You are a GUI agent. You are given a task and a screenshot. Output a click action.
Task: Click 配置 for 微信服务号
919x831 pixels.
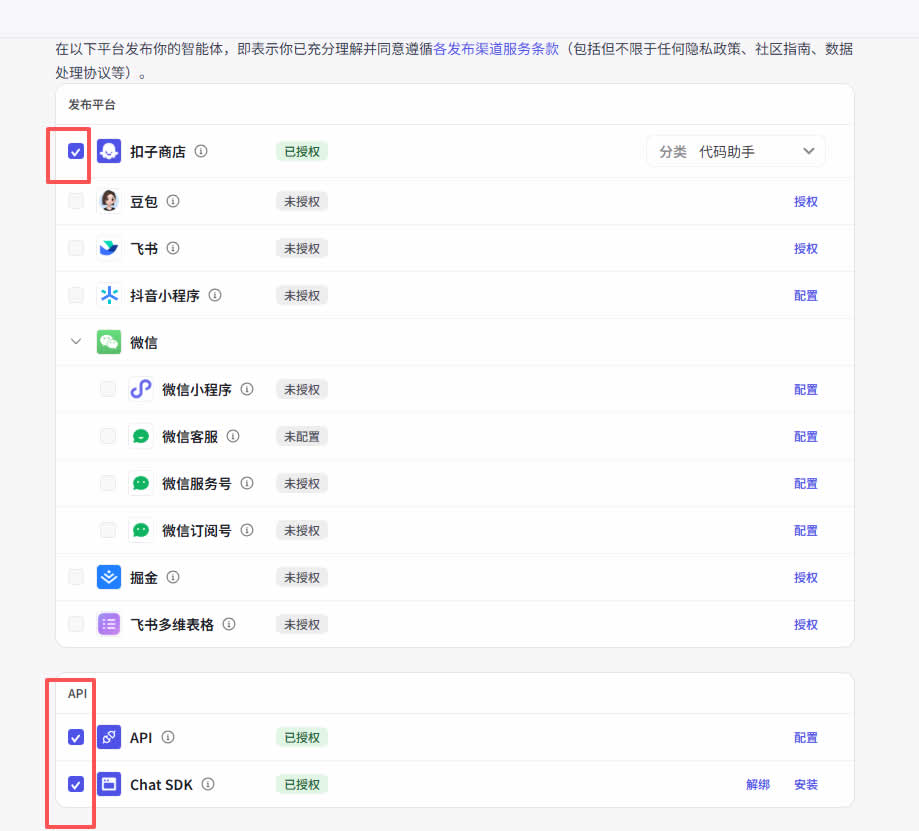pos(805,483)
